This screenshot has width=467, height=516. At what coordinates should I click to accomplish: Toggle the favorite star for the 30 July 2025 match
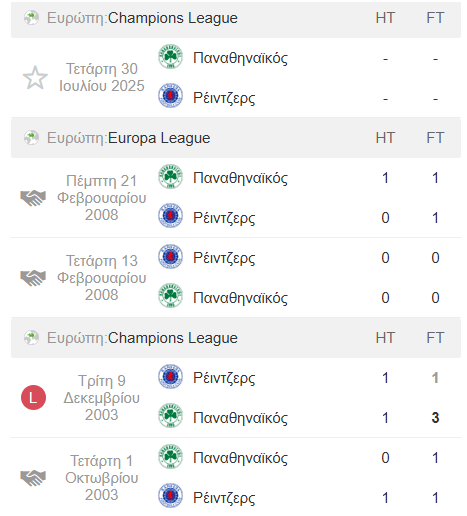pyautogui.click(x=35, y=78)
